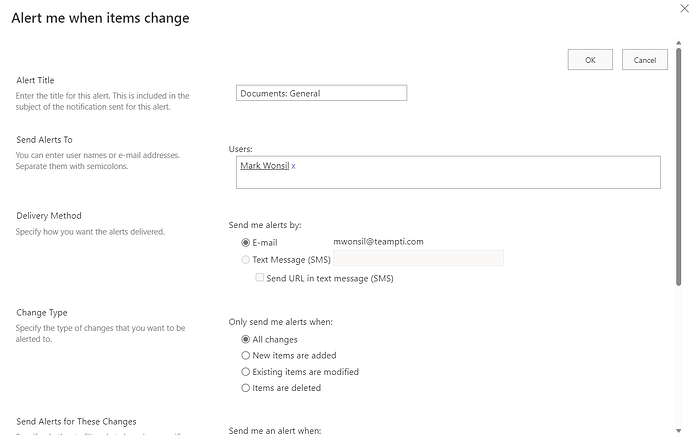
Task: Focus the Users people picker box
Action: click(448, 172)
